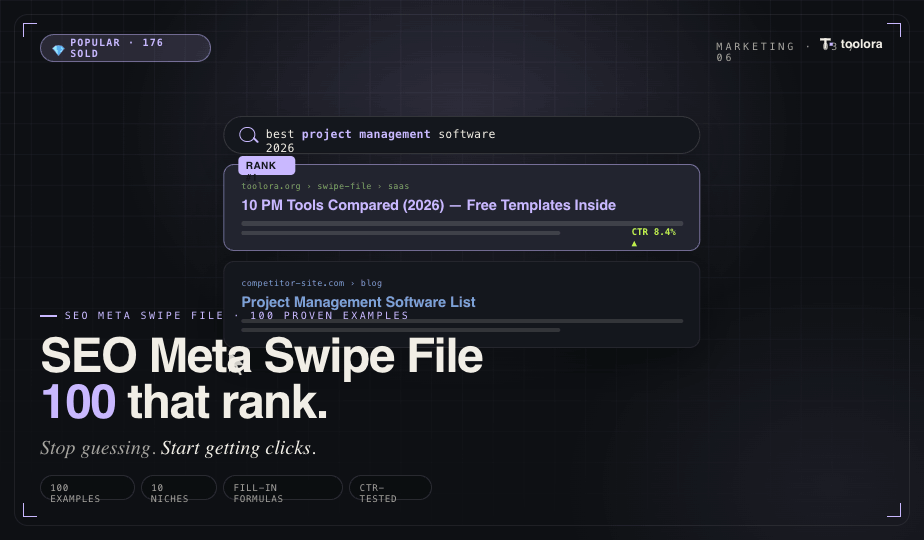
Task: Click the purple RANK label
Action: pyautogui.click(x=266, y=166)
